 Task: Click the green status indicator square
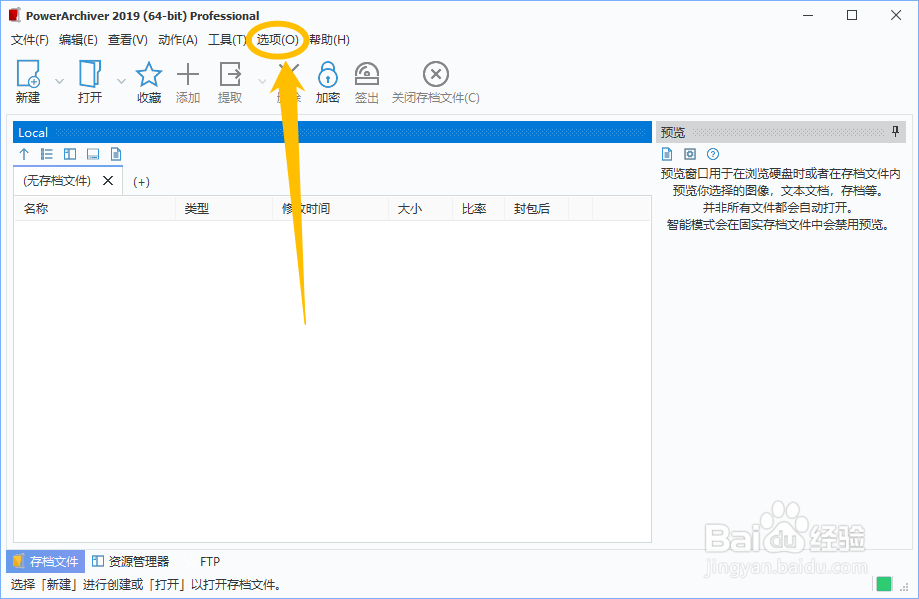pos(884,584)
